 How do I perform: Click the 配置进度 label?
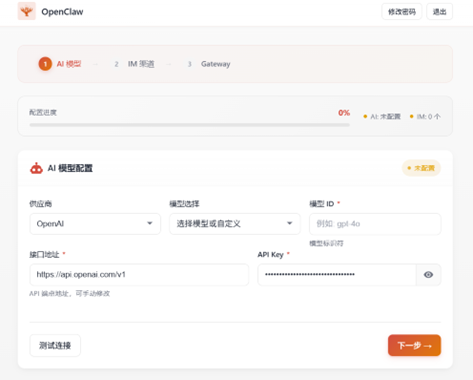[43, 113]
